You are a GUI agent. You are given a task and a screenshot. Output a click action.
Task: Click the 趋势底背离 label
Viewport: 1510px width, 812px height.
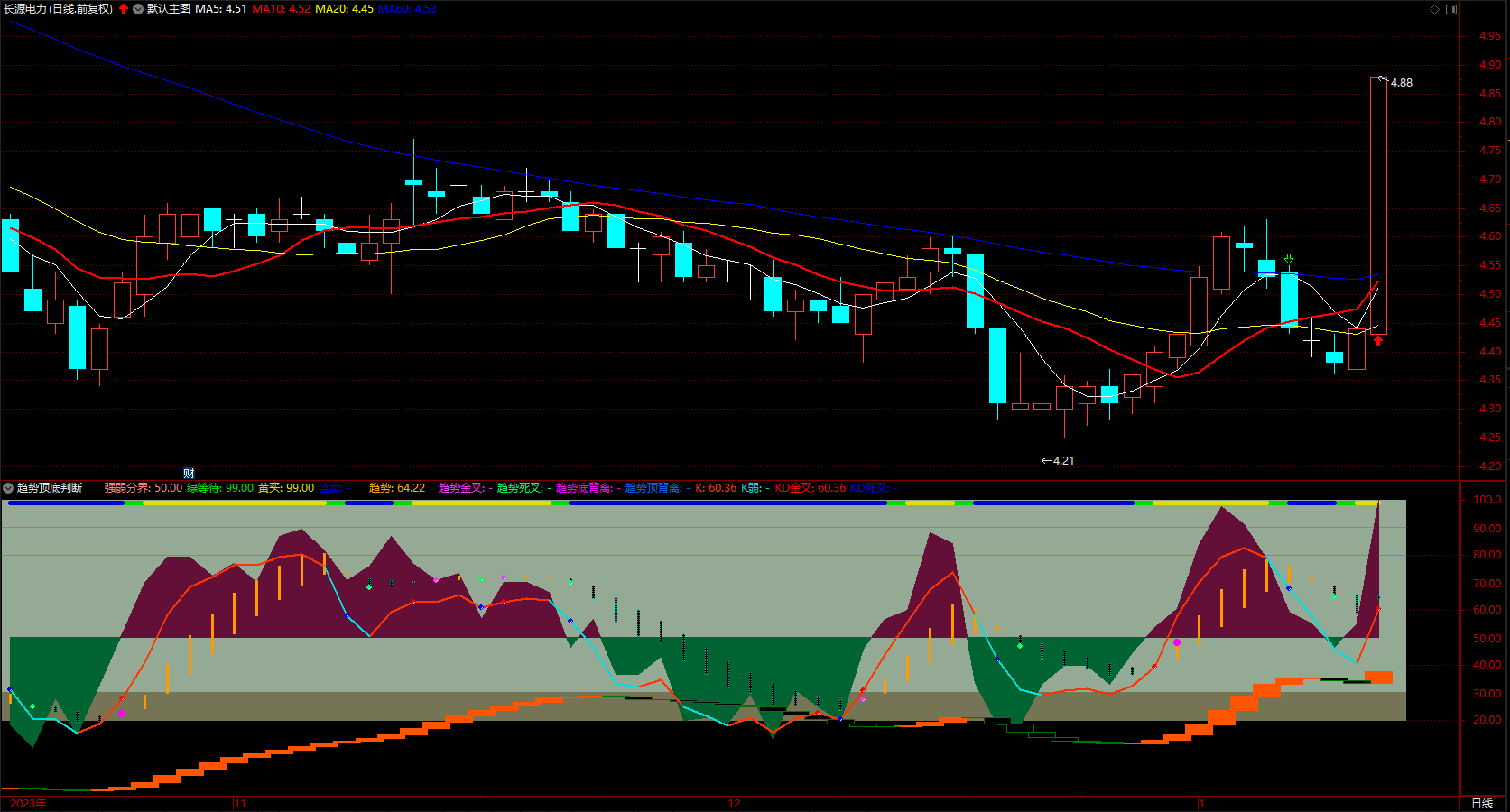click(x=583, y=488)
